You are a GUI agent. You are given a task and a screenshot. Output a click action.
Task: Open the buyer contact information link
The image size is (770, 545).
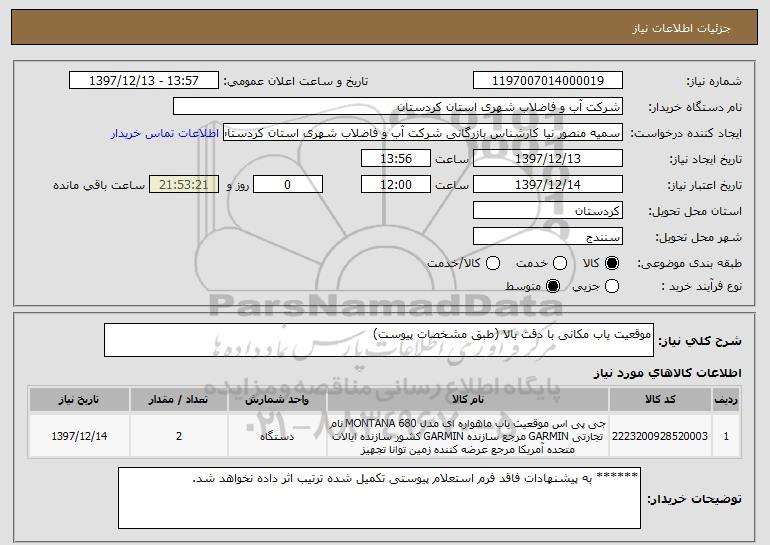(x=165, y=133)
